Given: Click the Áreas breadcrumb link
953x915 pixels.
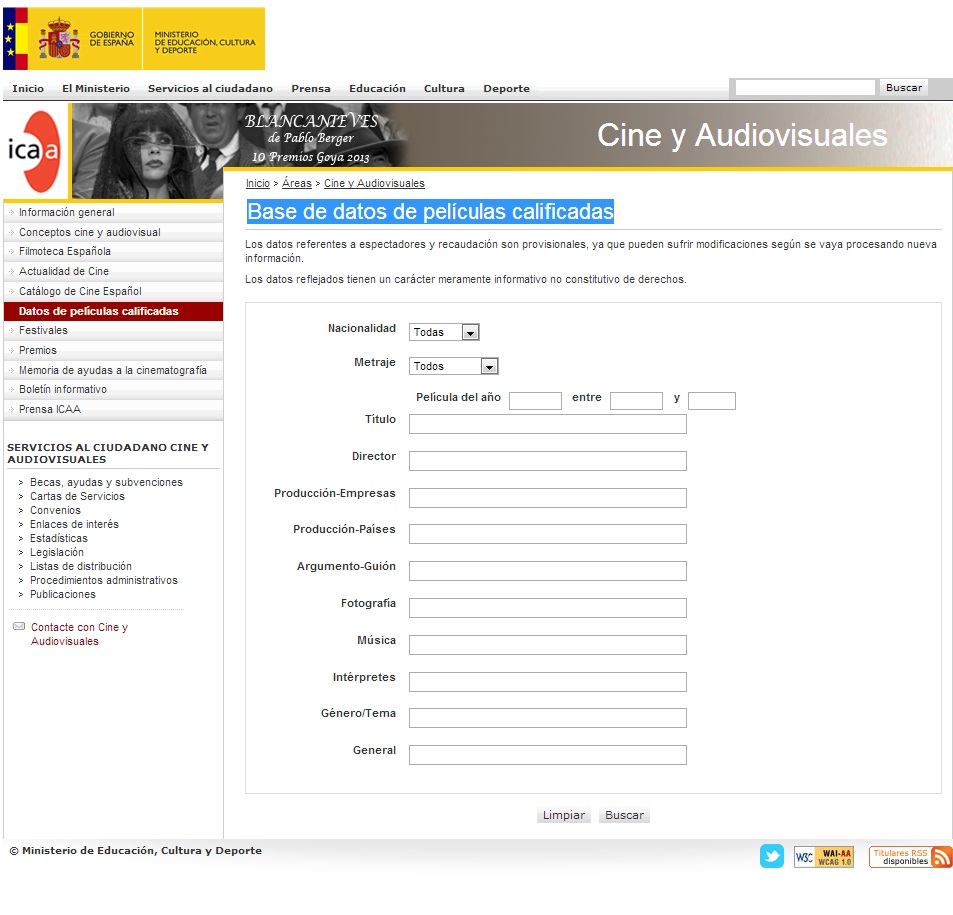Looking at the screenshot, I should (297, 184).
